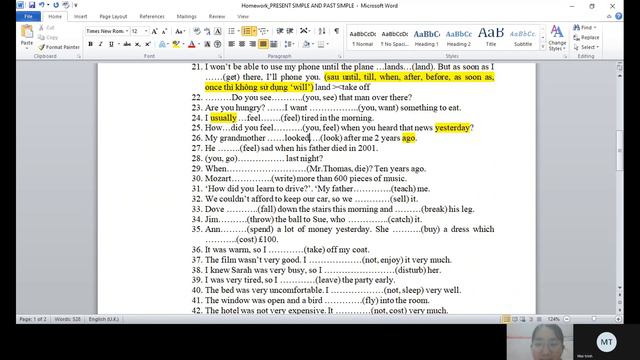
Task: Toggle Italic formatting
Action: point(100,44)
